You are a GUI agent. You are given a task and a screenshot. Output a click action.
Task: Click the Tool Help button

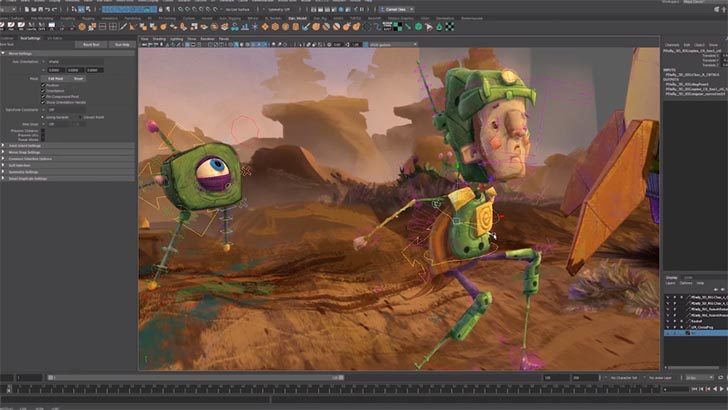point(122,45)
